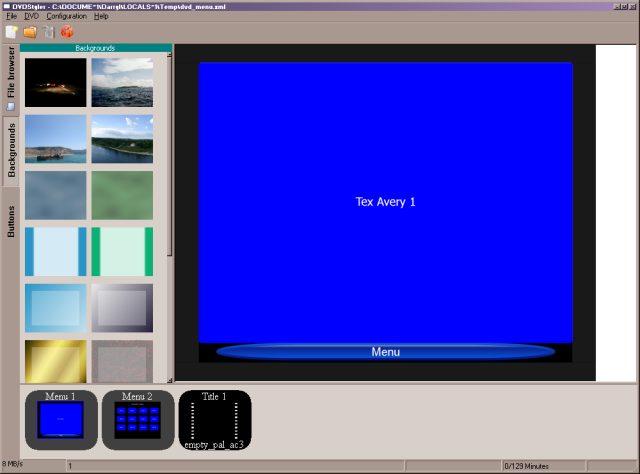Click the Open project folder icon
Viewport: 640px width, 474px height.
coord(30,32)
